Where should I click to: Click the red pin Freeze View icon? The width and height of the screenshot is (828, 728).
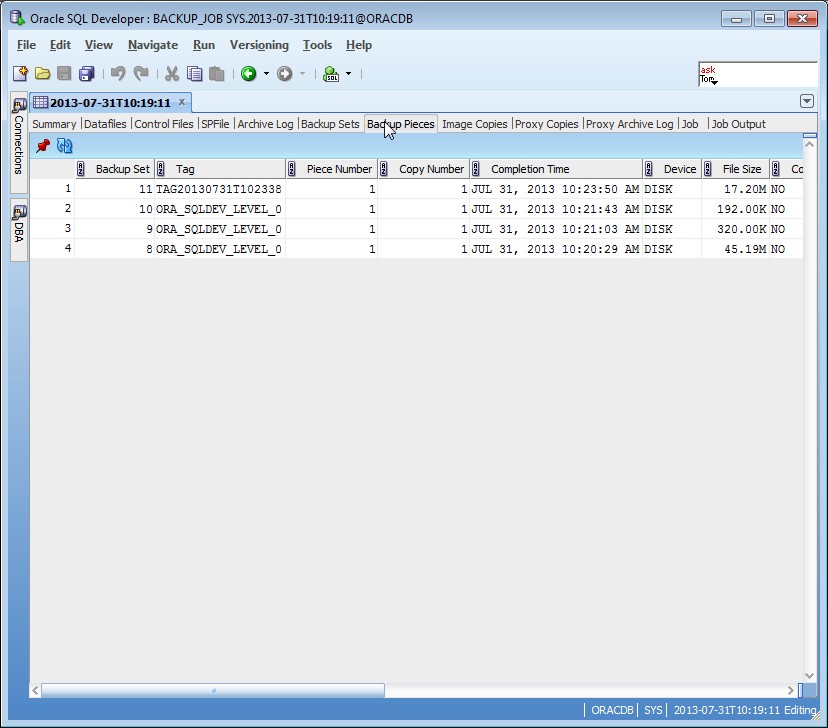[43, 146]
